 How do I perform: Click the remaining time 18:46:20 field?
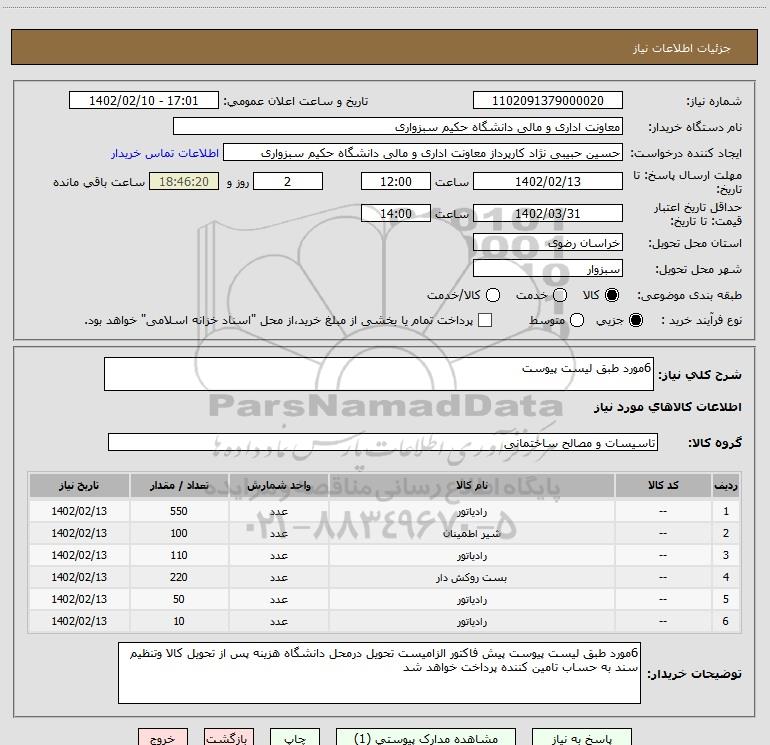[184, 181]
